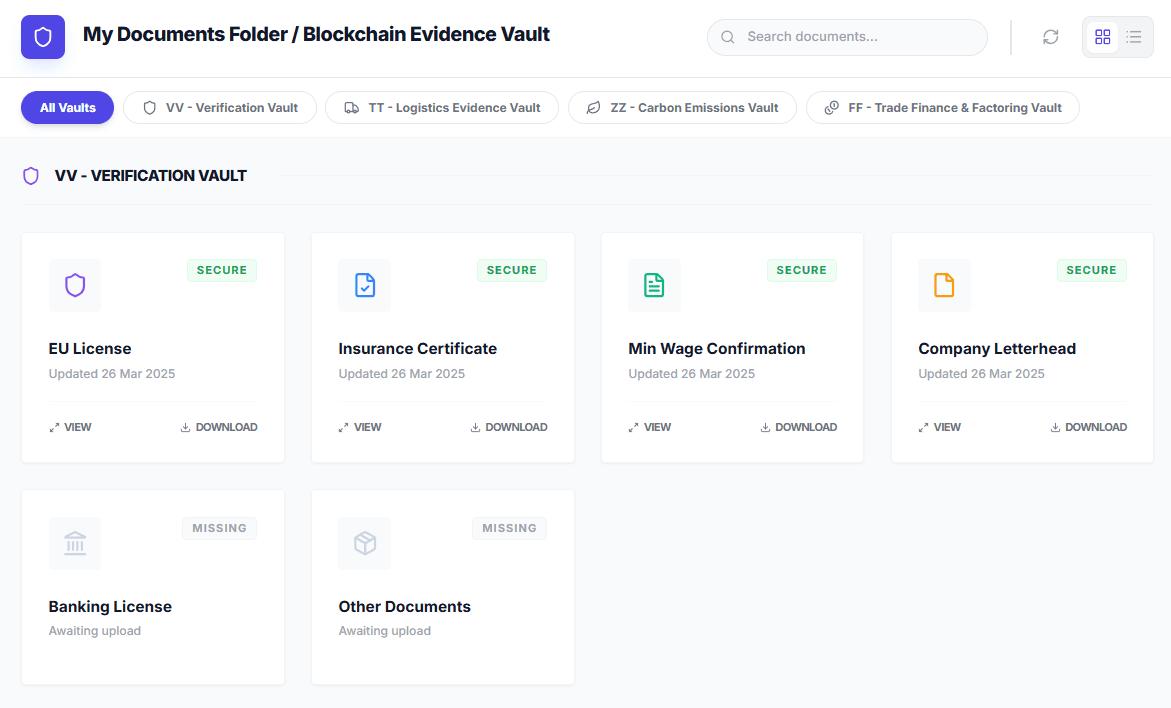This screenshot has width=1171, height=708.
Task: Click the EU License shield icon
Action: pyautogui.click(x=75, y=285)
